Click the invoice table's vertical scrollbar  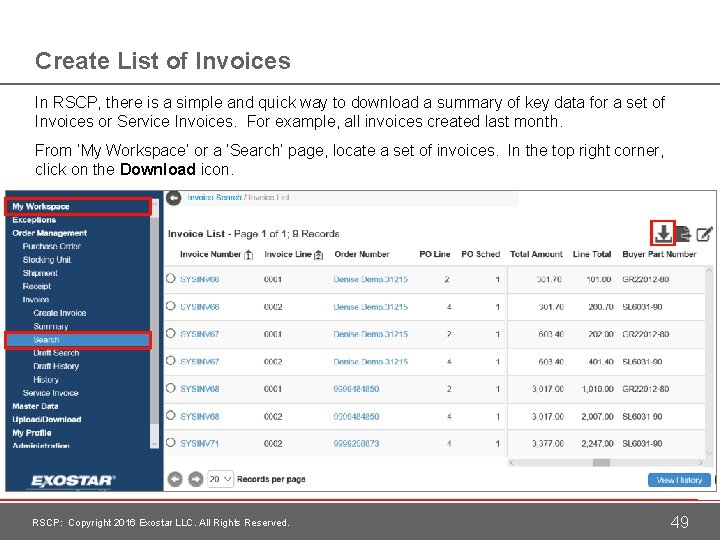(x=710, y=360)
